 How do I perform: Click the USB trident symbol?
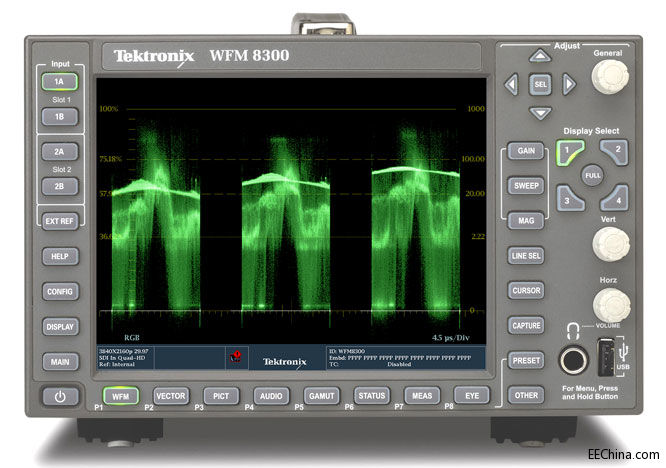coord(623,352)
